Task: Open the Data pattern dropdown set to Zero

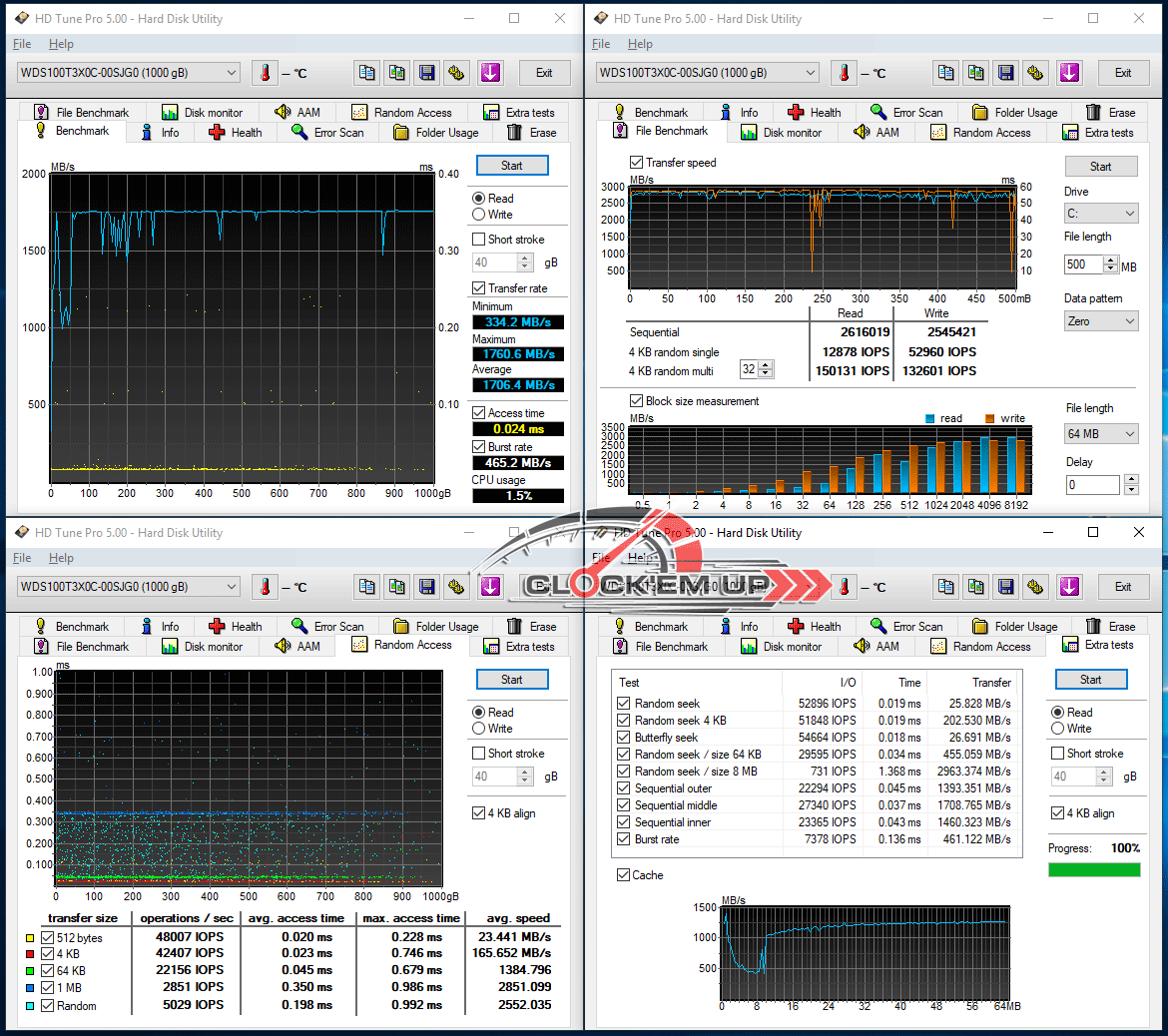Action: (1101, 321)
